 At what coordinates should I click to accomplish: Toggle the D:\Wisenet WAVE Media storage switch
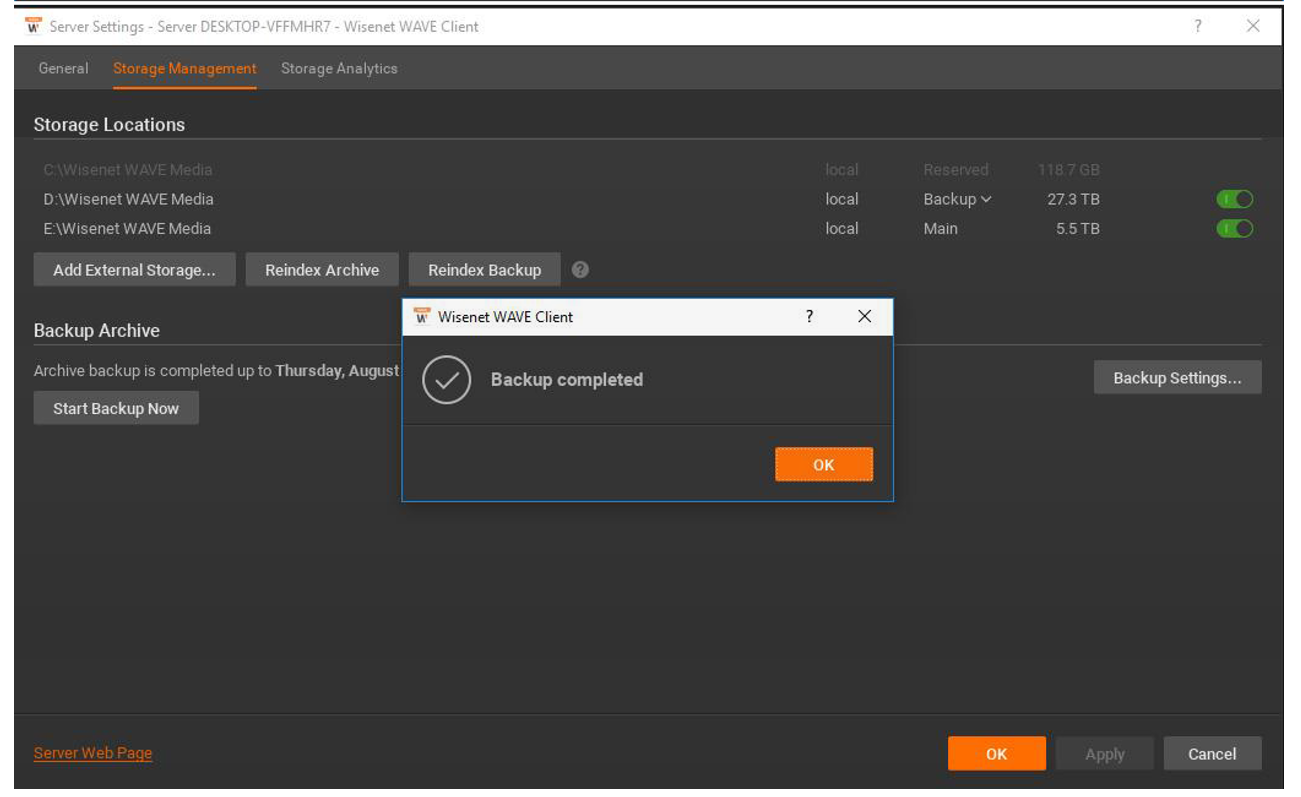1235,199
